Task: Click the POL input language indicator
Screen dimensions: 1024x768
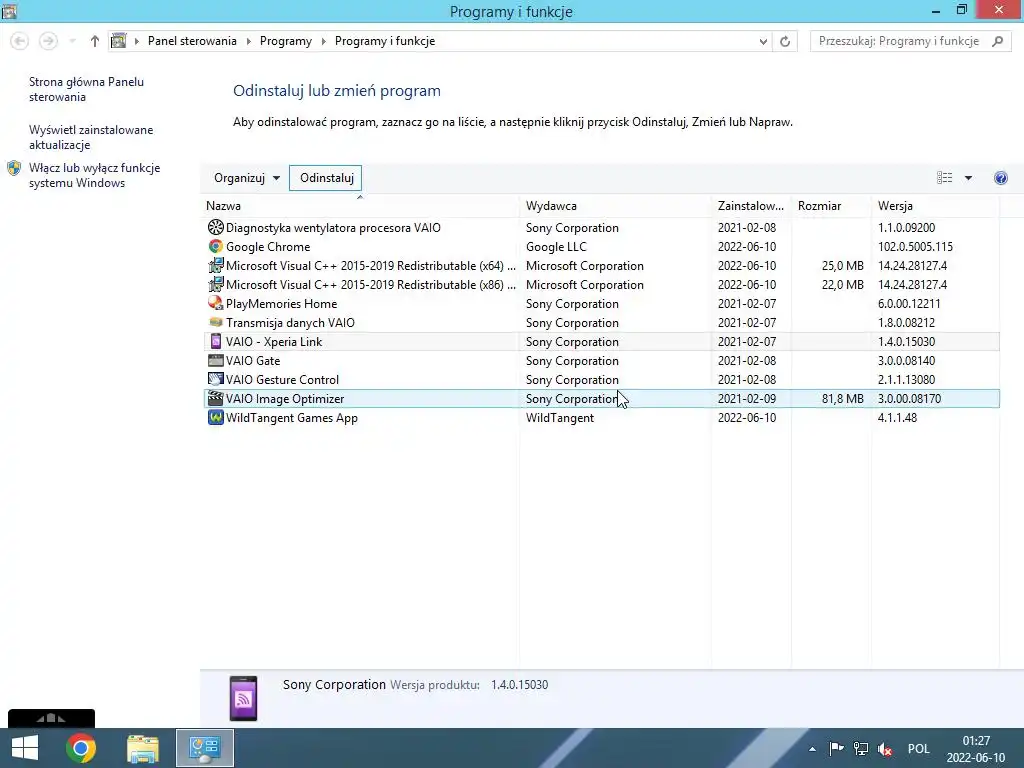Action: pos(918,749)
